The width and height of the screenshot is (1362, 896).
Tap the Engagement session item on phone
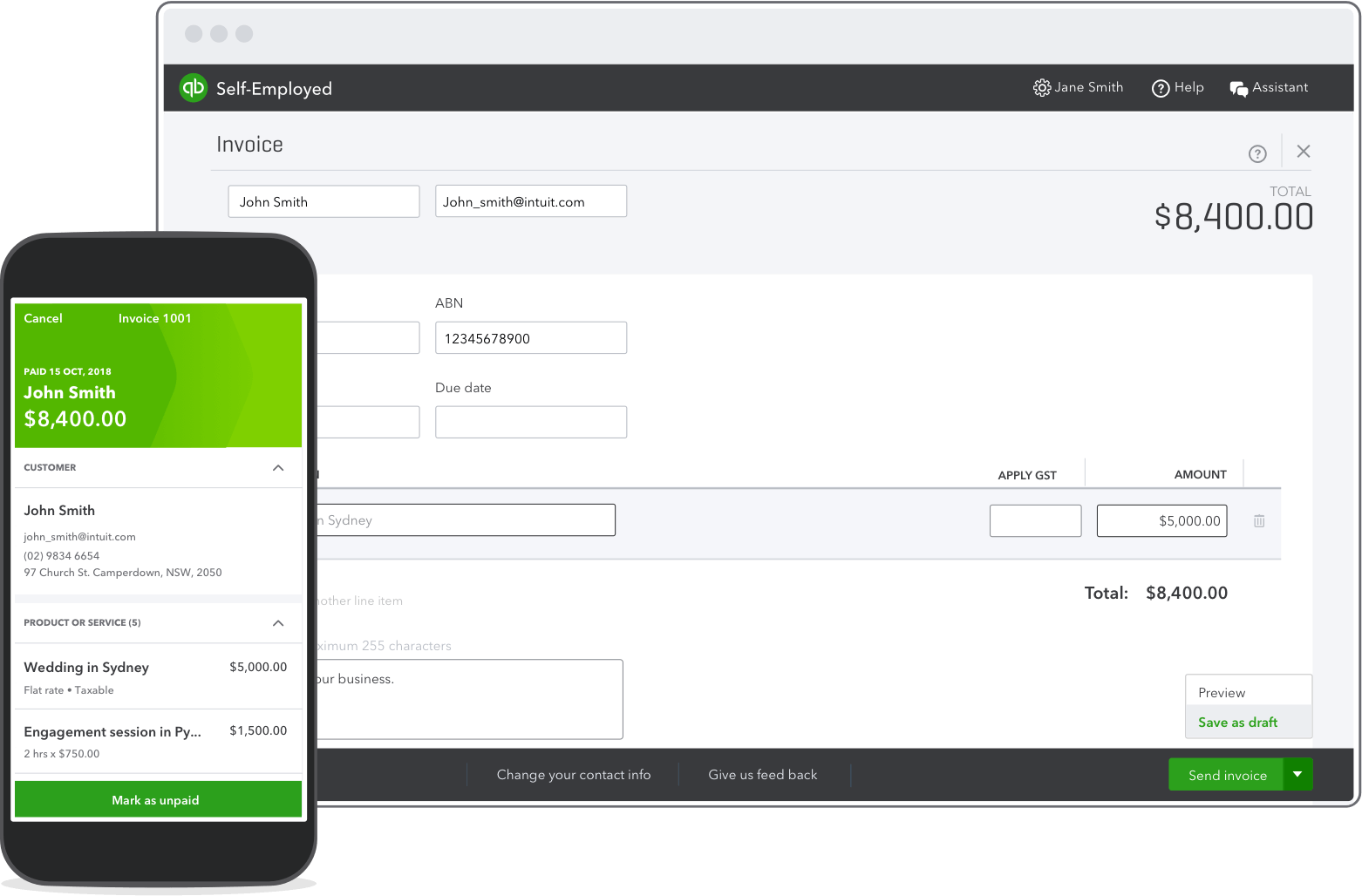pos(158,741)
